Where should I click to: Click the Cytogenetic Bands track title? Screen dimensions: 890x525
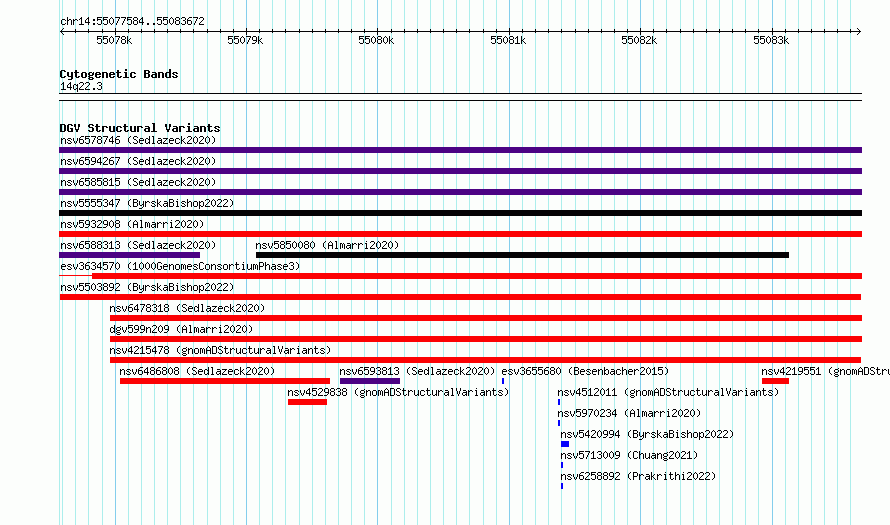click(119, 74)
